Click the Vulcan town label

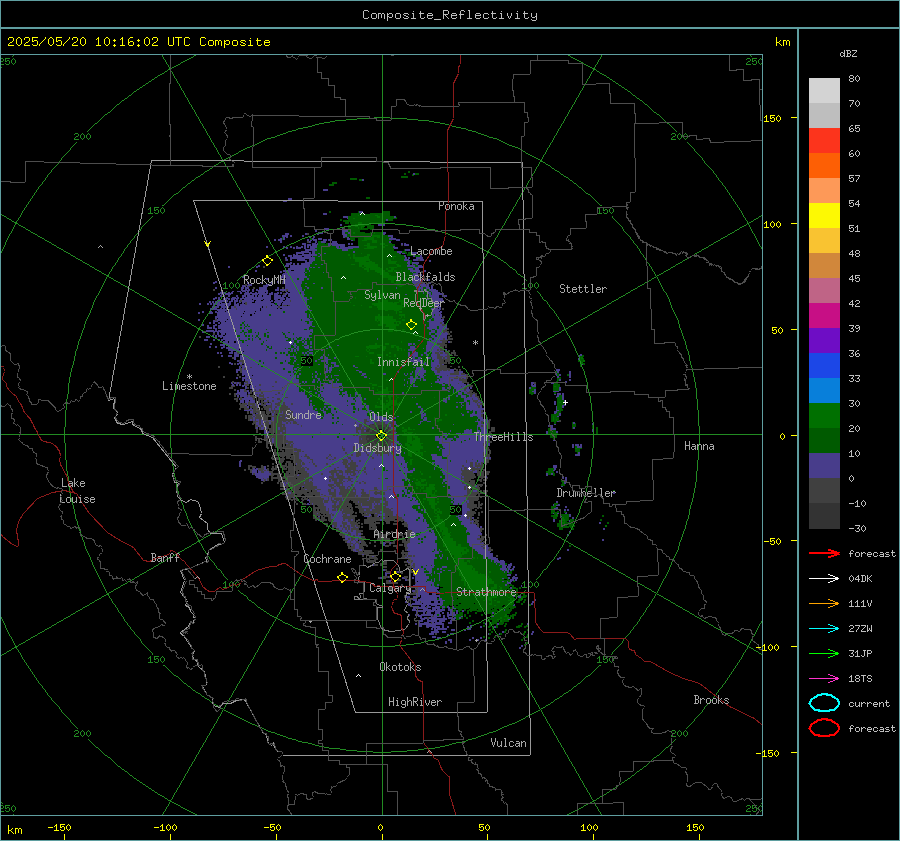click(x=508, y=743)
